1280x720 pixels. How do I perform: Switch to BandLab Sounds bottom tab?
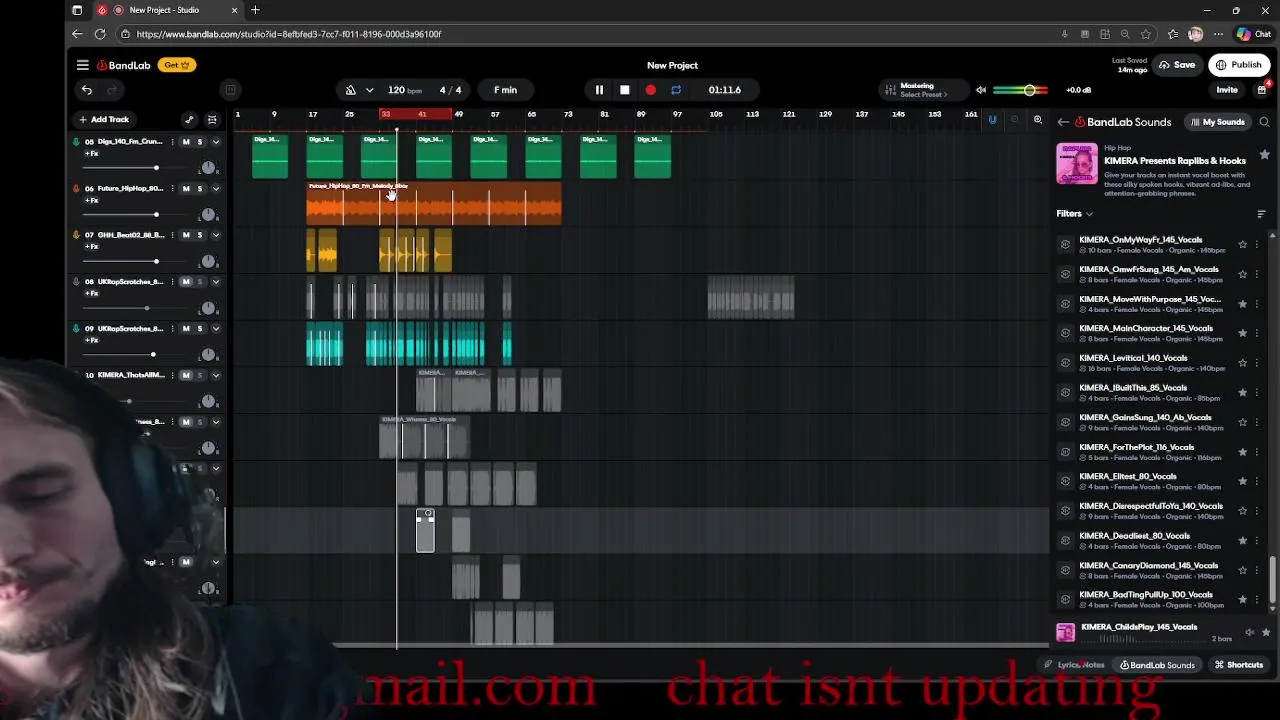[x=1157, y=665]
